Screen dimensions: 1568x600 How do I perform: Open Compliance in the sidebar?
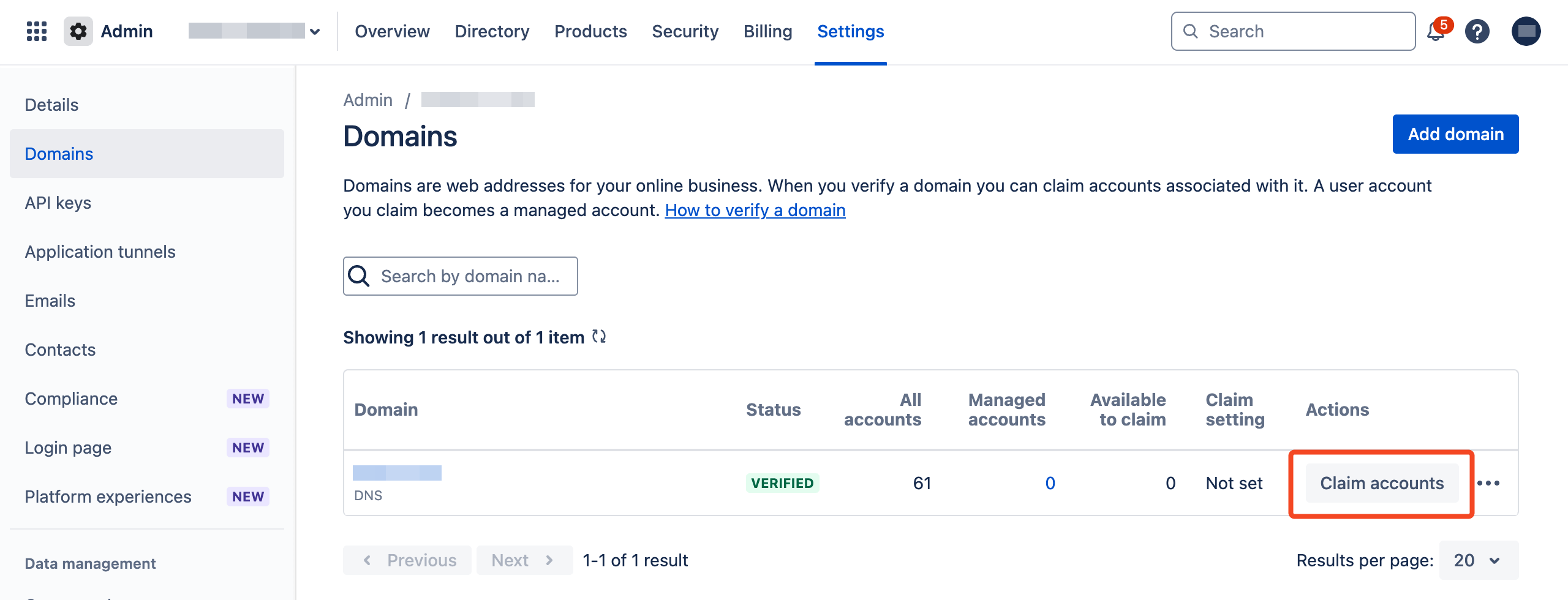(x=147, y=399)
